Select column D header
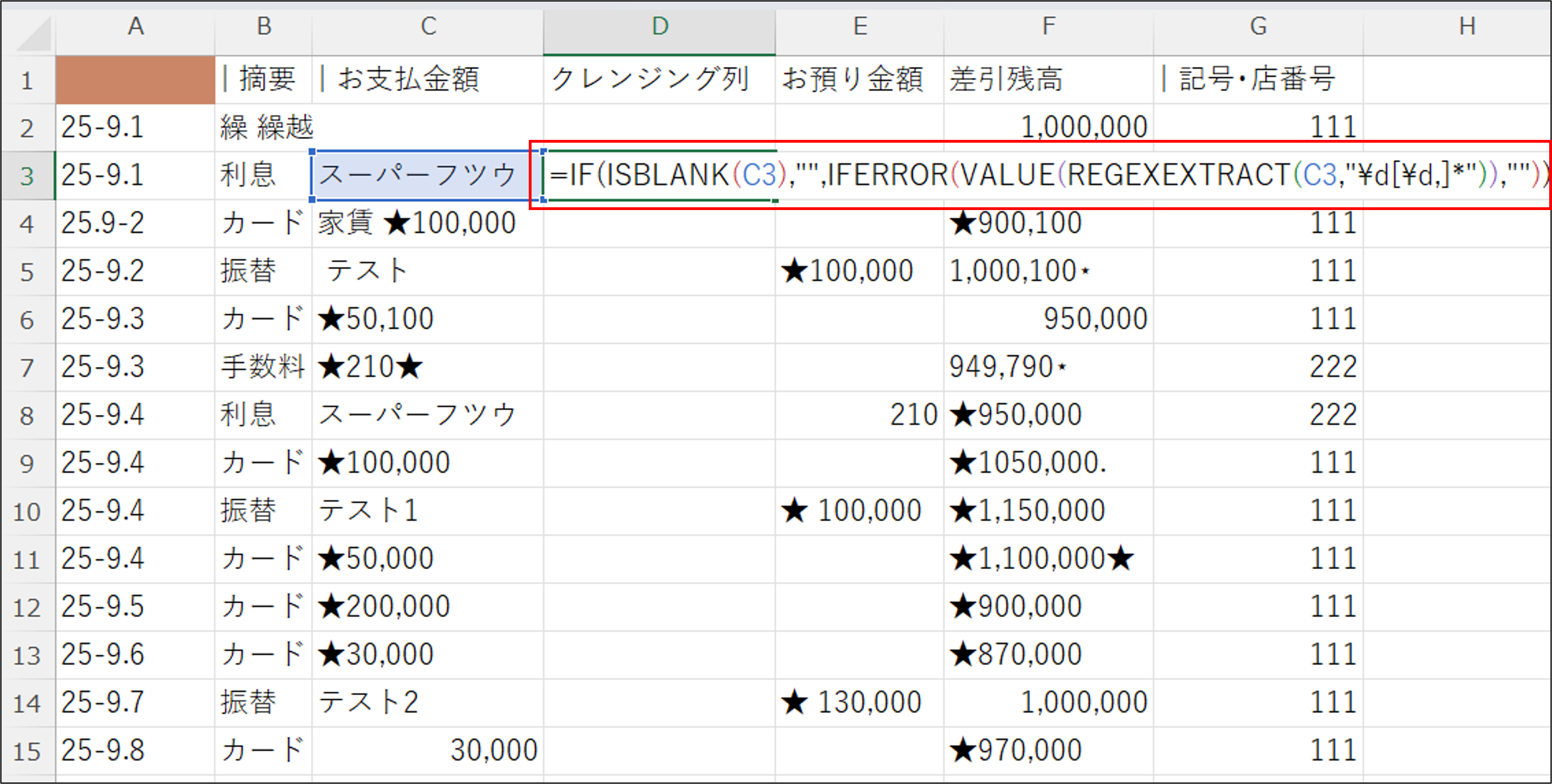 (659, 27)
